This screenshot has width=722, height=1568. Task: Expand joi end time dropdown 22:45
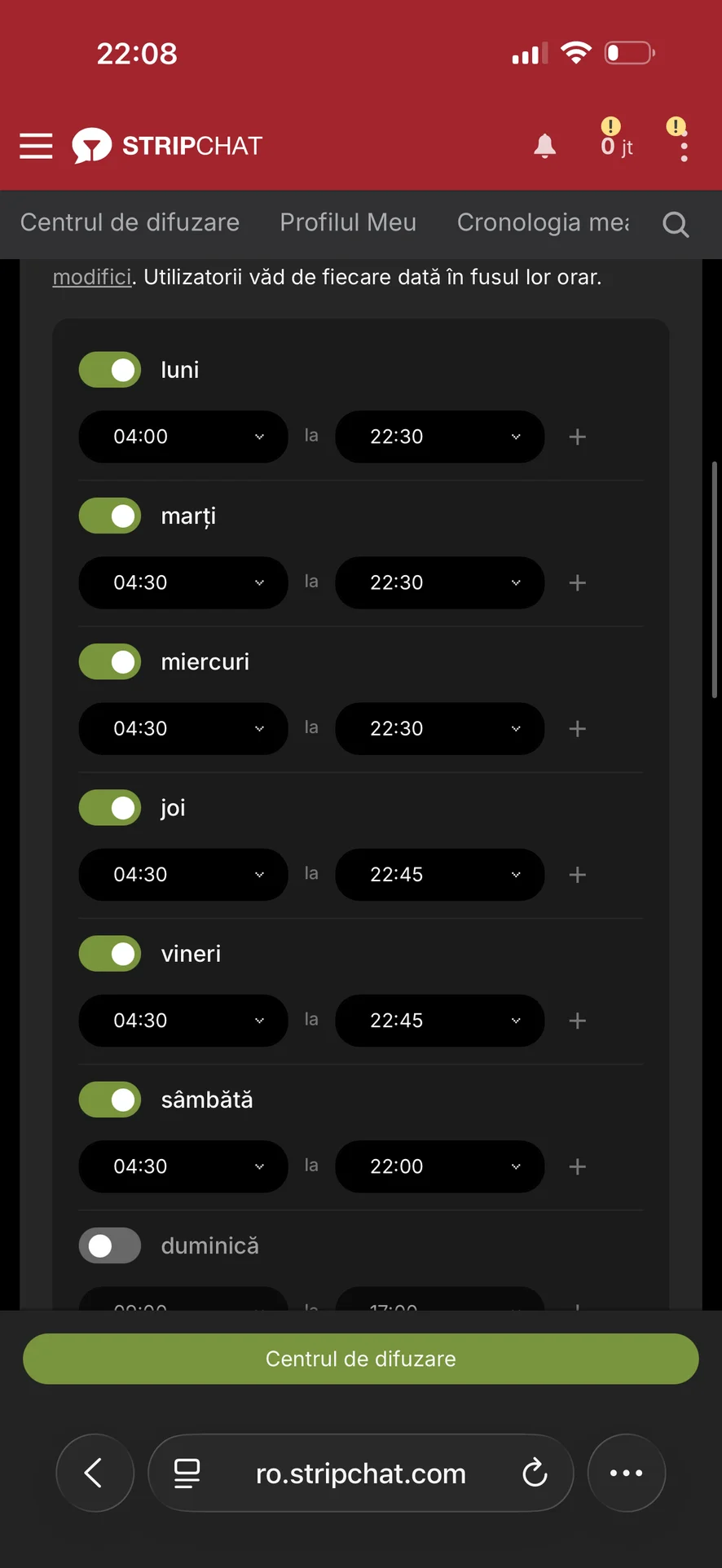pos(439,875)
